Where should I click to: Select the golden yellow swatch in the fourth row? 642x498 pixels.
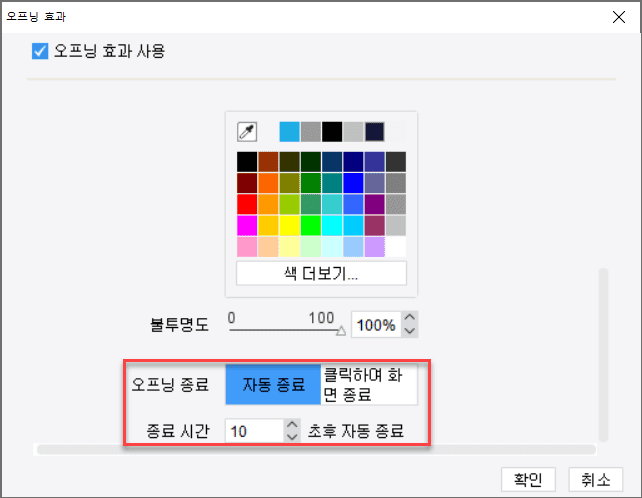pyautogui.click(x=268, y=226)
